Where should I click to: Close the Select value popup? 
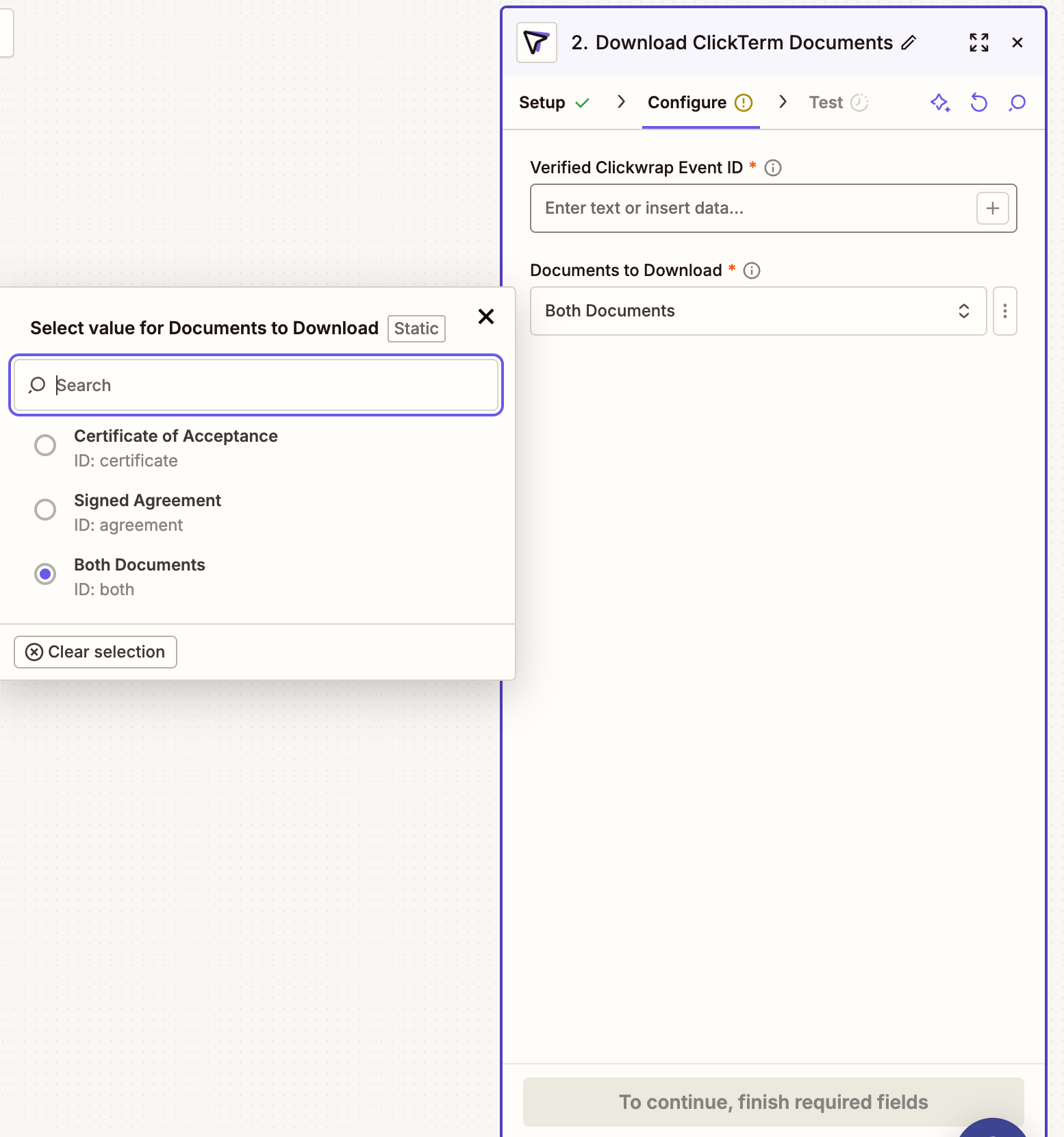(x=486, y=316)
